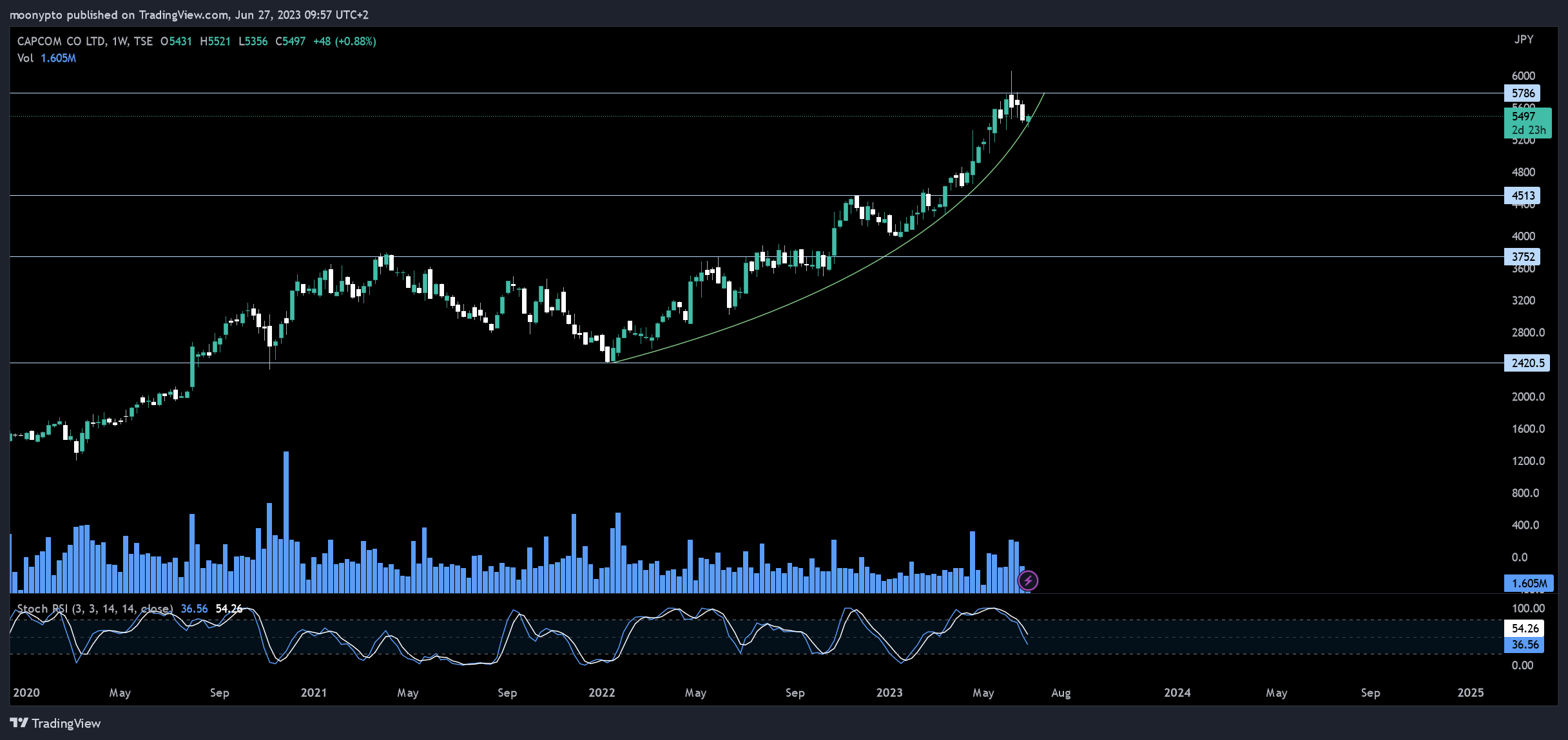This screenshot has width=1568, height=740.
Task: Click the 6000 price scale value
Action: pos(1524,76)
